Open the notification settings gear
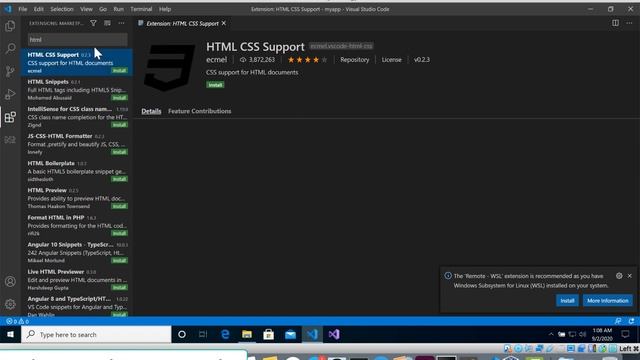This screenshot has width=640, height=360. pyautogui.click(x=619, y=276)
